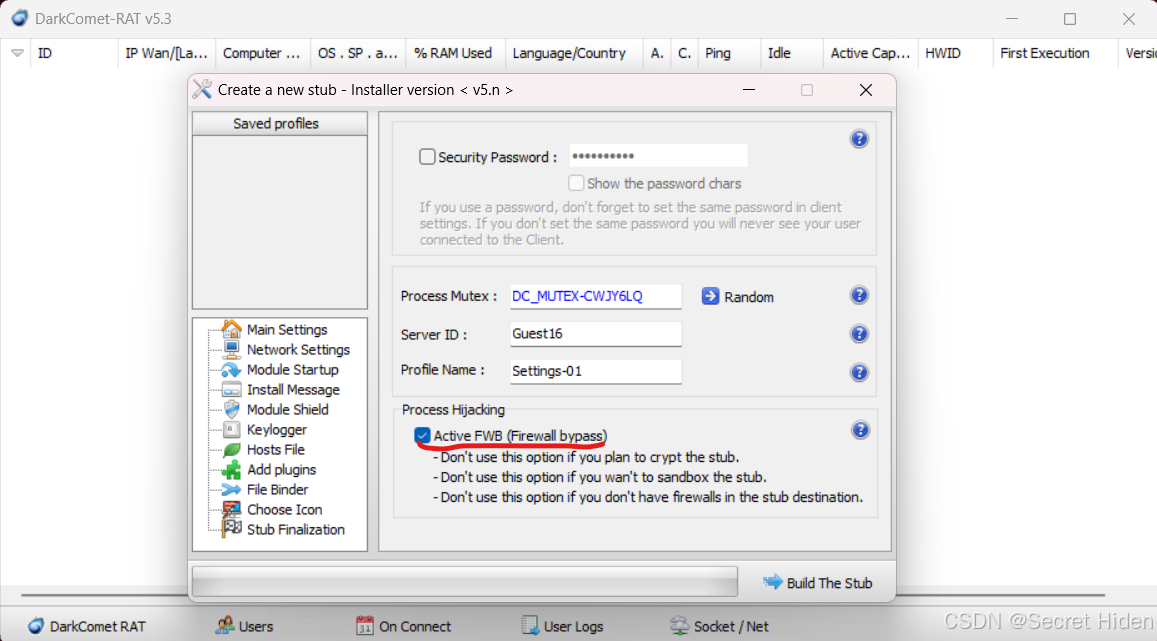Viewport: 1157px width, 641px height.
Task: Open Keylogger icon in tree
Action: (232, 429)
